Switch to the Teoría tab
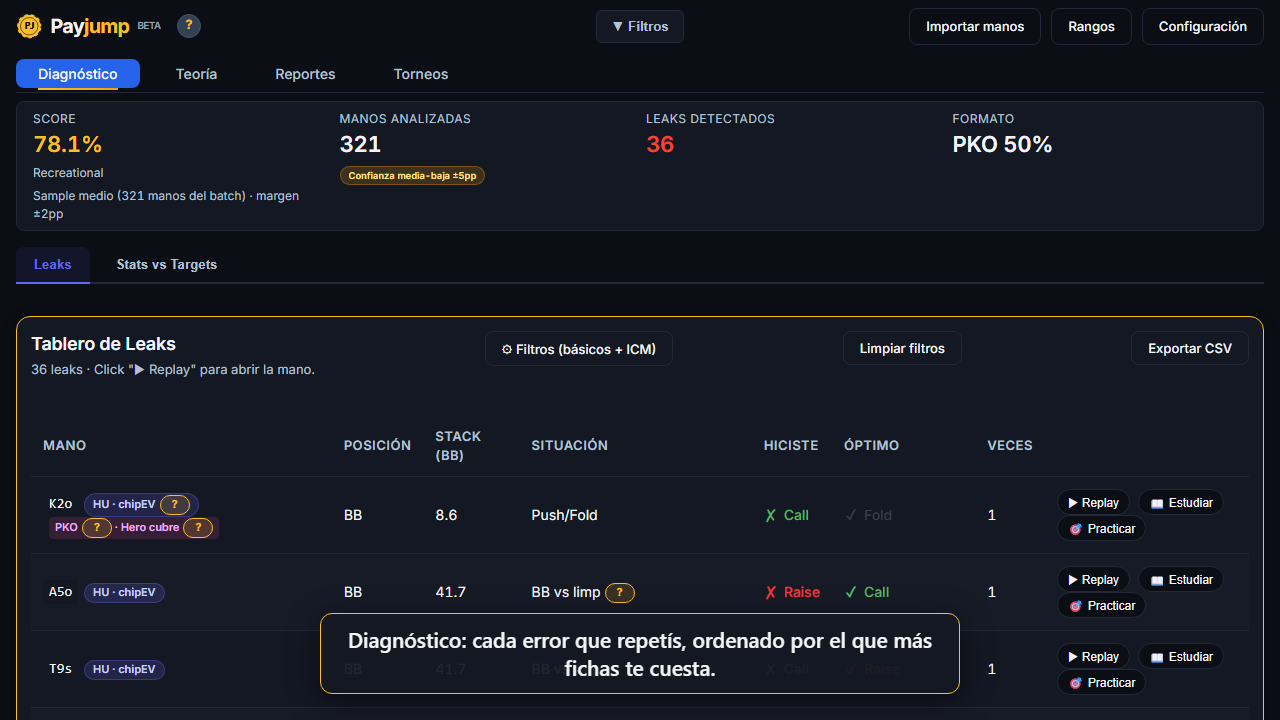The image size is (1280, 720). pos(196,74)
